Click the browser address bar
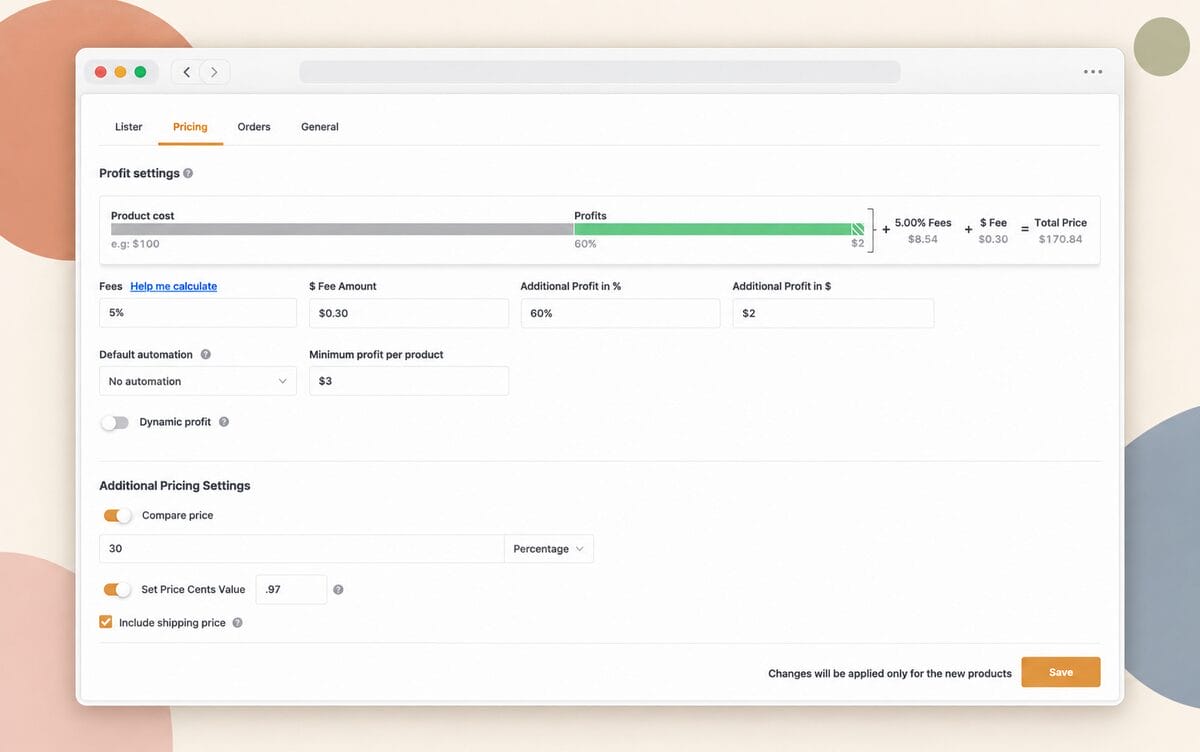Image resolution: width=1200 pixels, height=752 pixels. point(600,72)
